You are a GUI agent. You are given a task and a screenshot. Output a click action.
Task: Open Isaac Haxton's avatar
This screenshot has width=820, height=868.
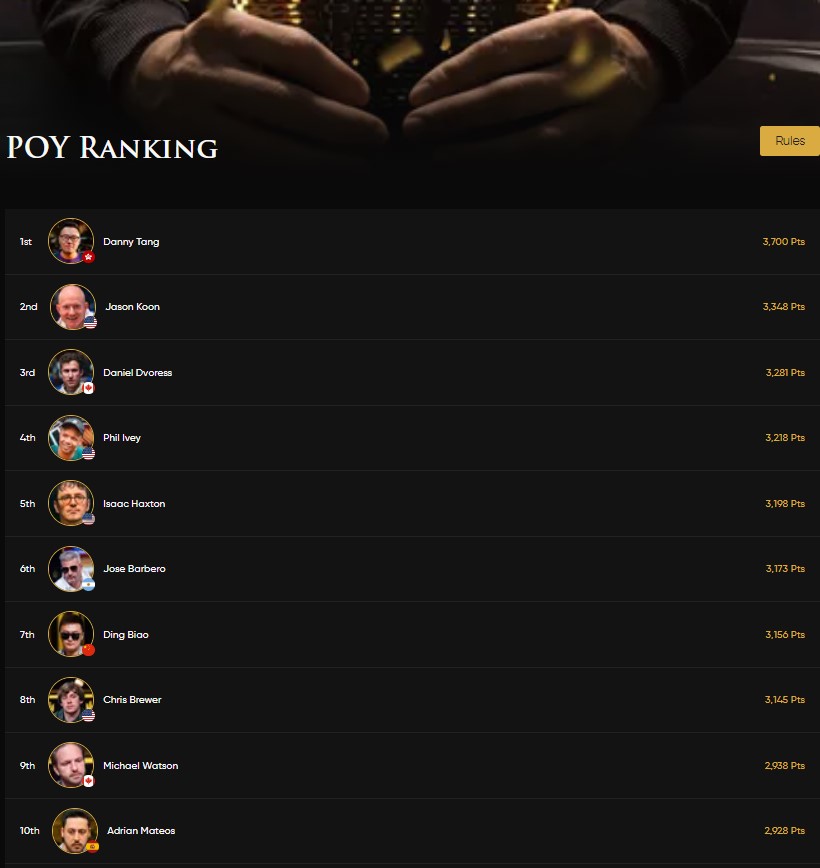click(x=71, y=503)
